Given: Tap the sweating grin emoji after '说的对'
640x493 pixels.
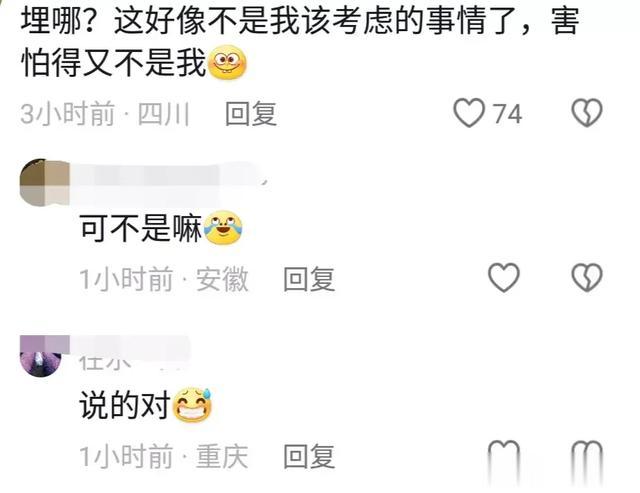Looking at the screenshot, I should [x=193, y=405].
